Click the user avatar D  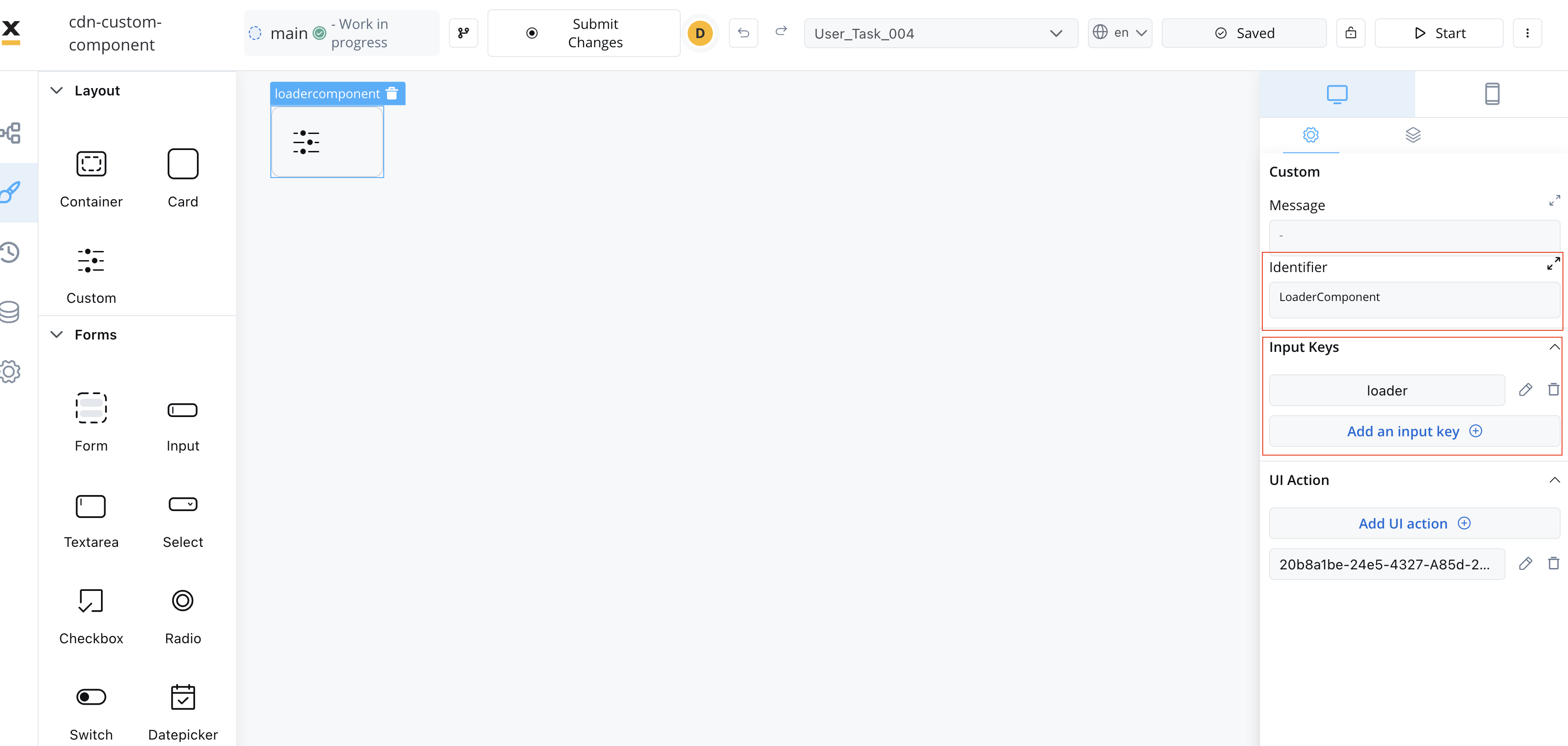(700, 33)
